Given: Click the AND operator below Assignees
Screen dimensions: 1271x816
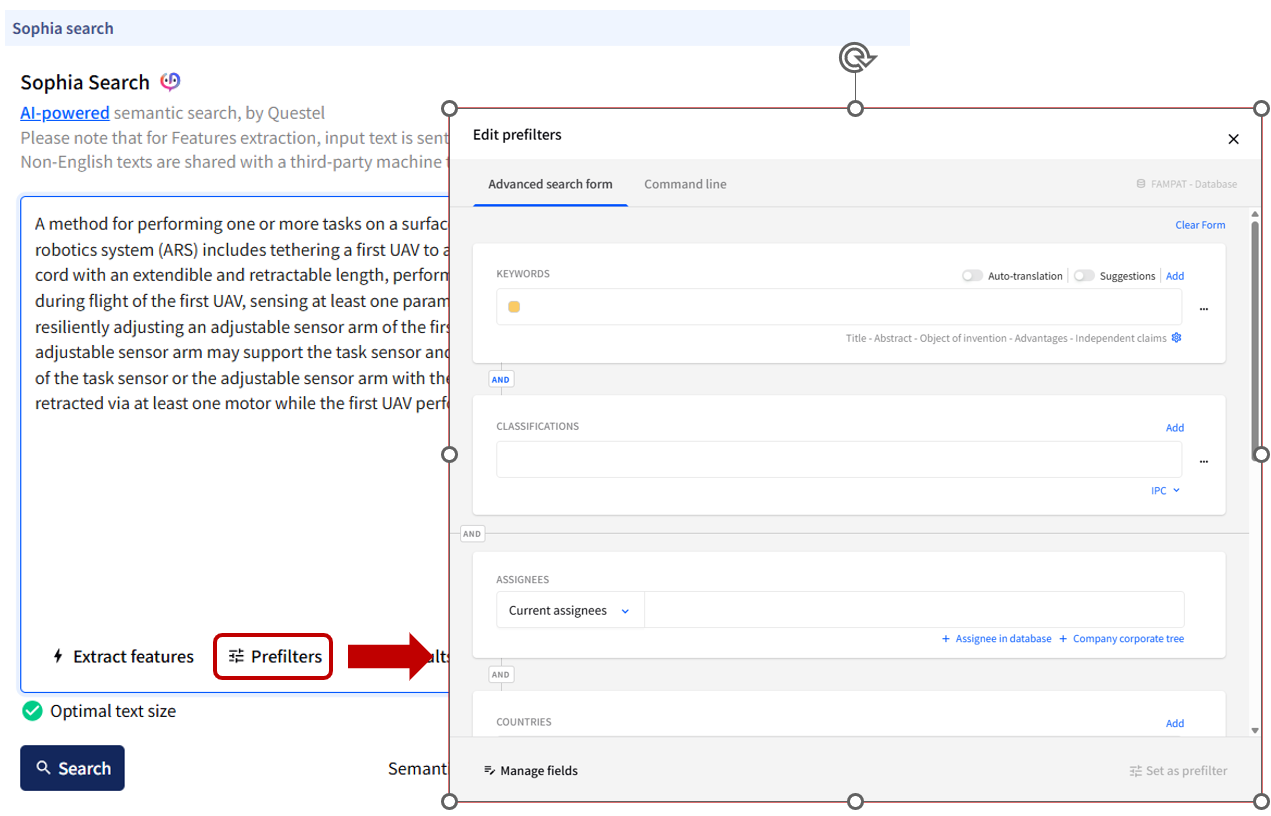Looking at the screenshot, I should tap(501, 675).
